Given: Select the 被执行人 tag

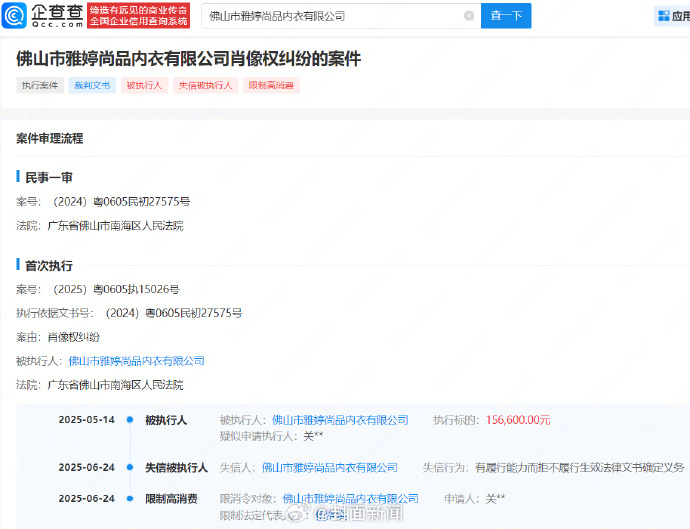Looking at the screenshot, I should point(144,85).
